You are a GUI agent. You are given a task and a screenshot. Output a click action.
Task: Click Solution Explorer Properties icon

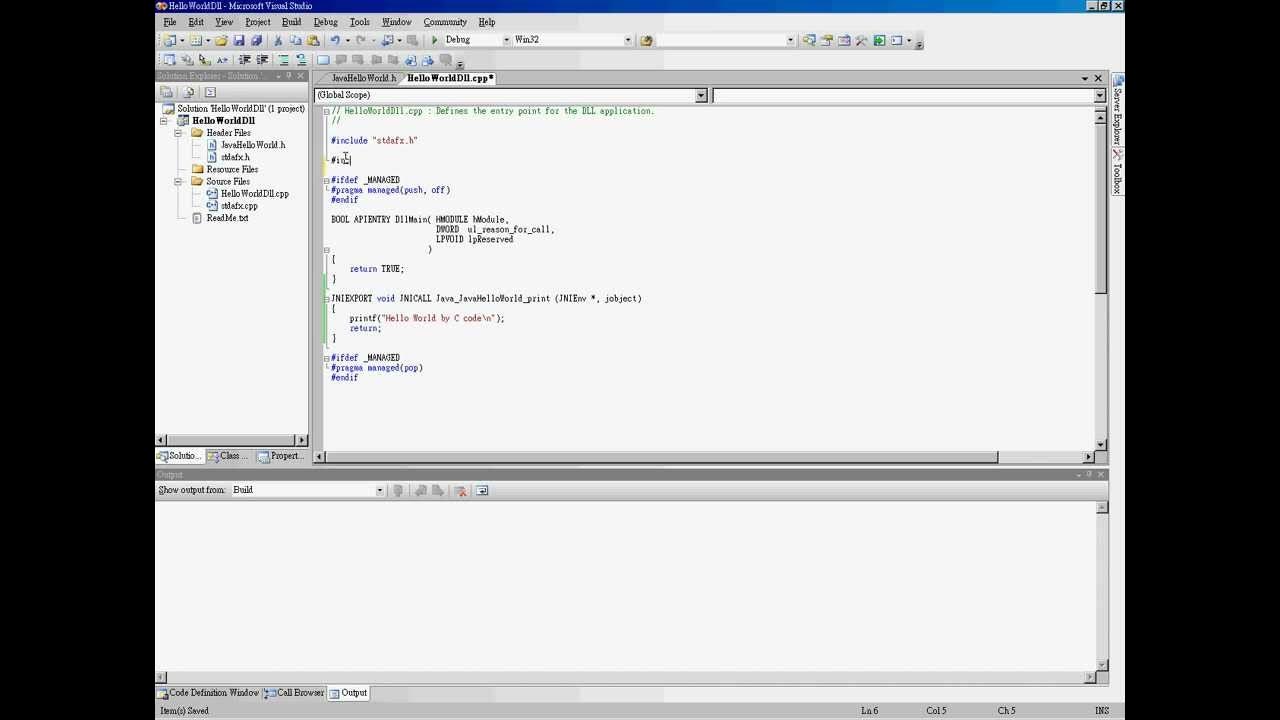click(x=167, y=92)
